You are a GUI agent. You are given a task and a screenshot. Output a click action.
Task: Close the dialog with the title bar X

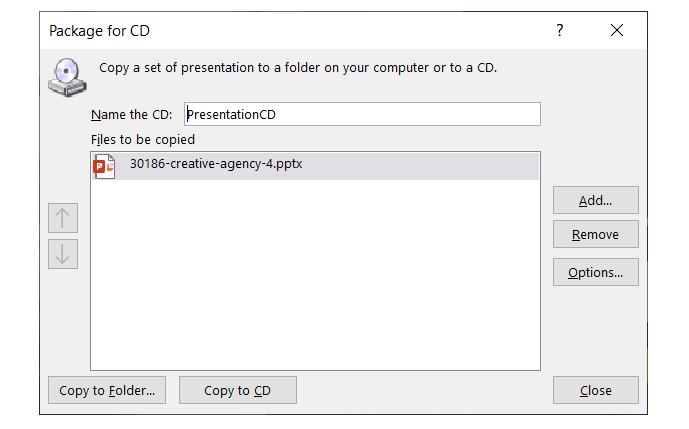pyautogui.click(x=617, y=31)
